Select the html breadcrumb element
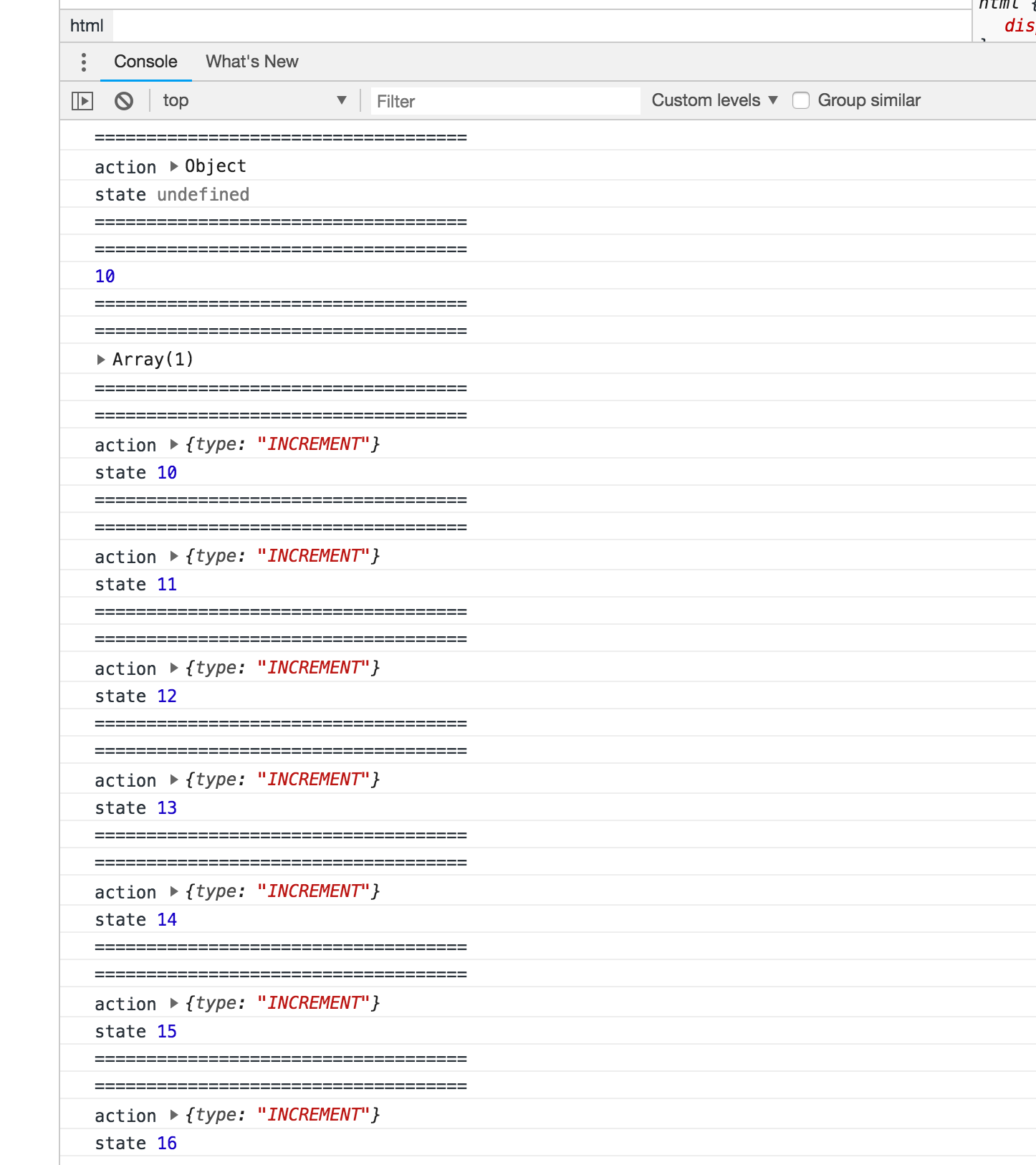Screen dimensions: 1036x1165 [87, 26]
